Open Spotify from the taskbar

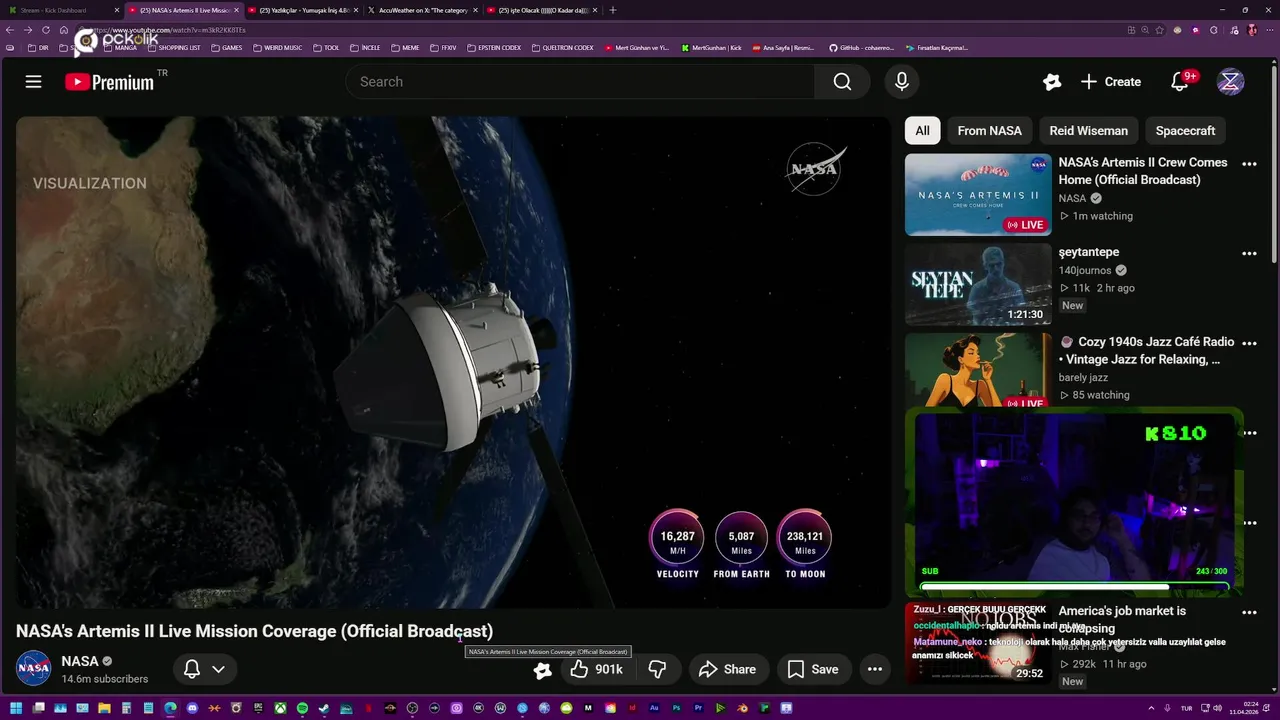click(x=302, y=708)
